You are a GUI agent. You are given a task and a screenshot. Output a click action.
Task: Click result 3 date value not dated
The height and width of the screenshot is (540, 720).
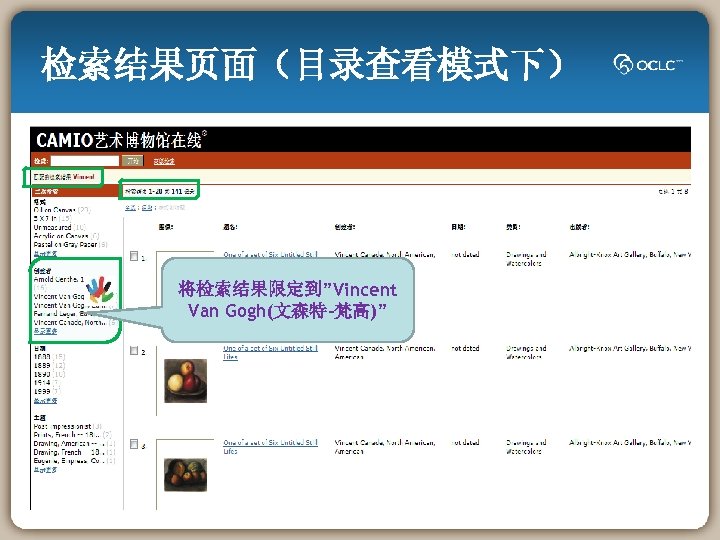click(465, 442)
